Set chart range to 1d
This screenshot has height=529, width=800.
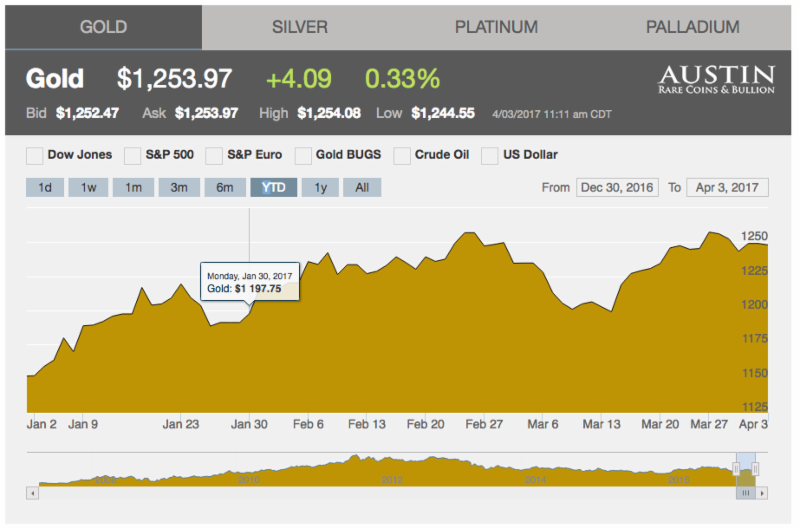coord(45,188)
